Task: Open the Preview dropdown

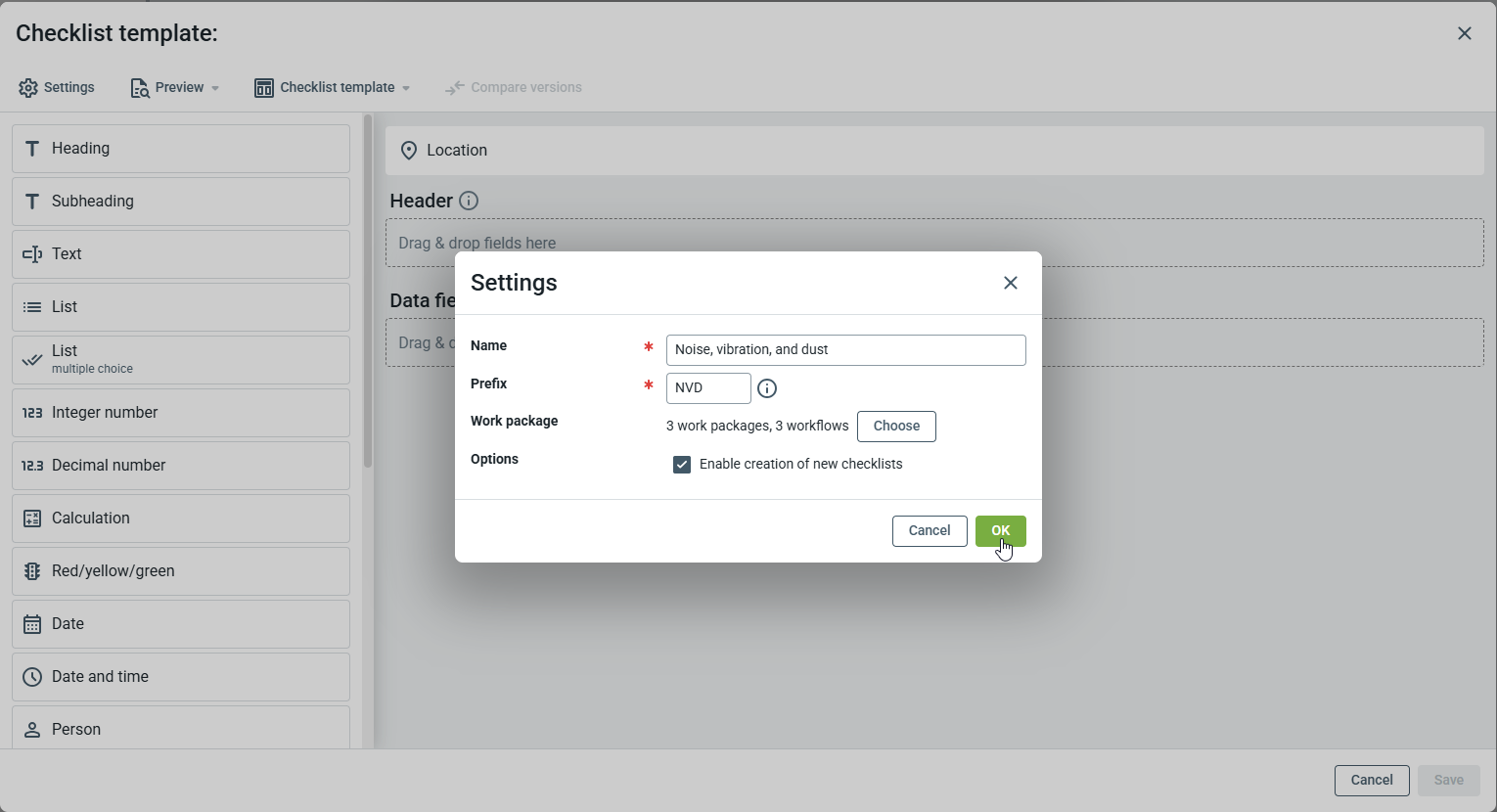Action: pos(175,88)
